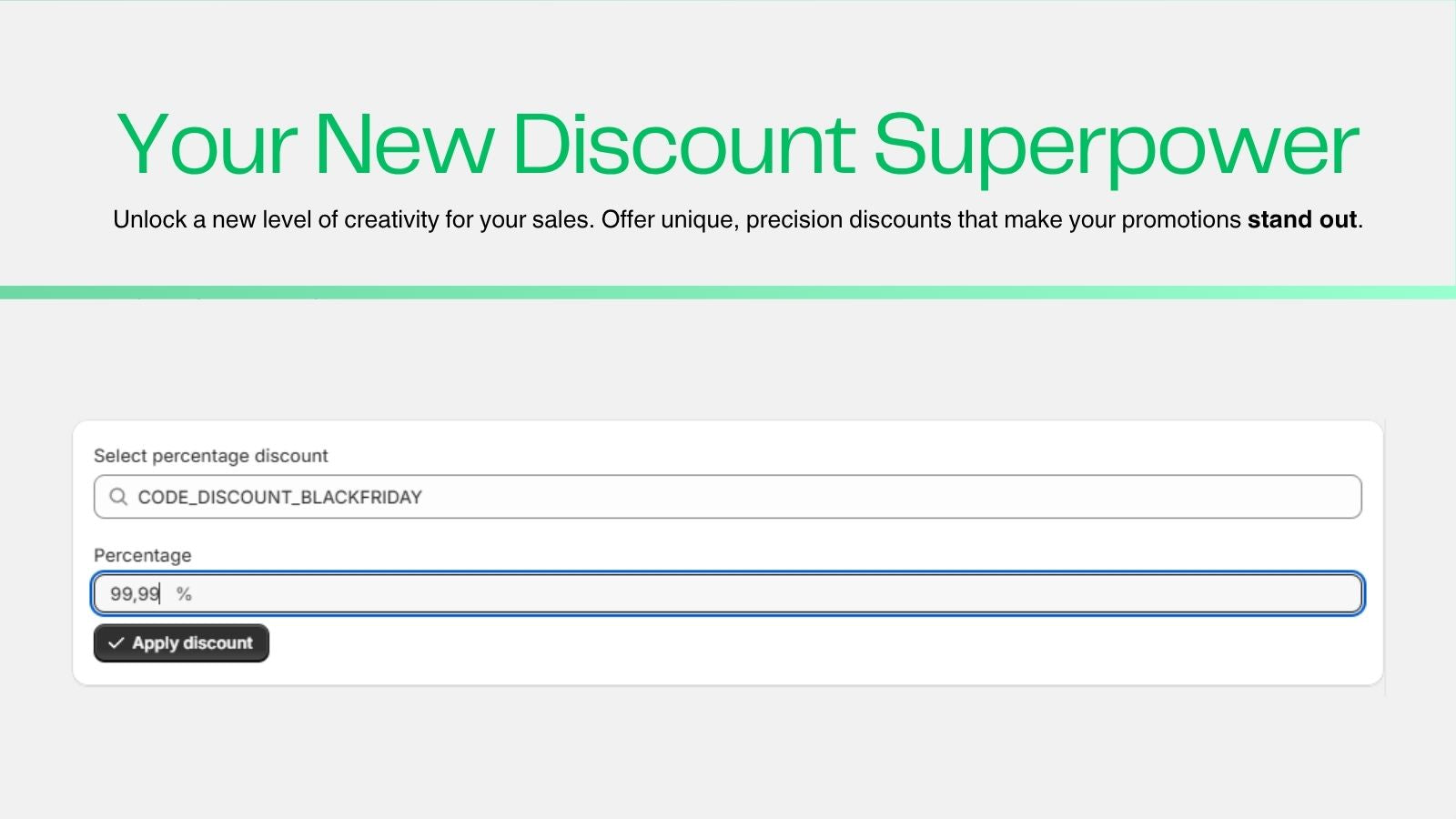Click the "Select percentage discount" label
Image resolution: width=1456 pixels, height=819 pixels.
tap(210, 456)
